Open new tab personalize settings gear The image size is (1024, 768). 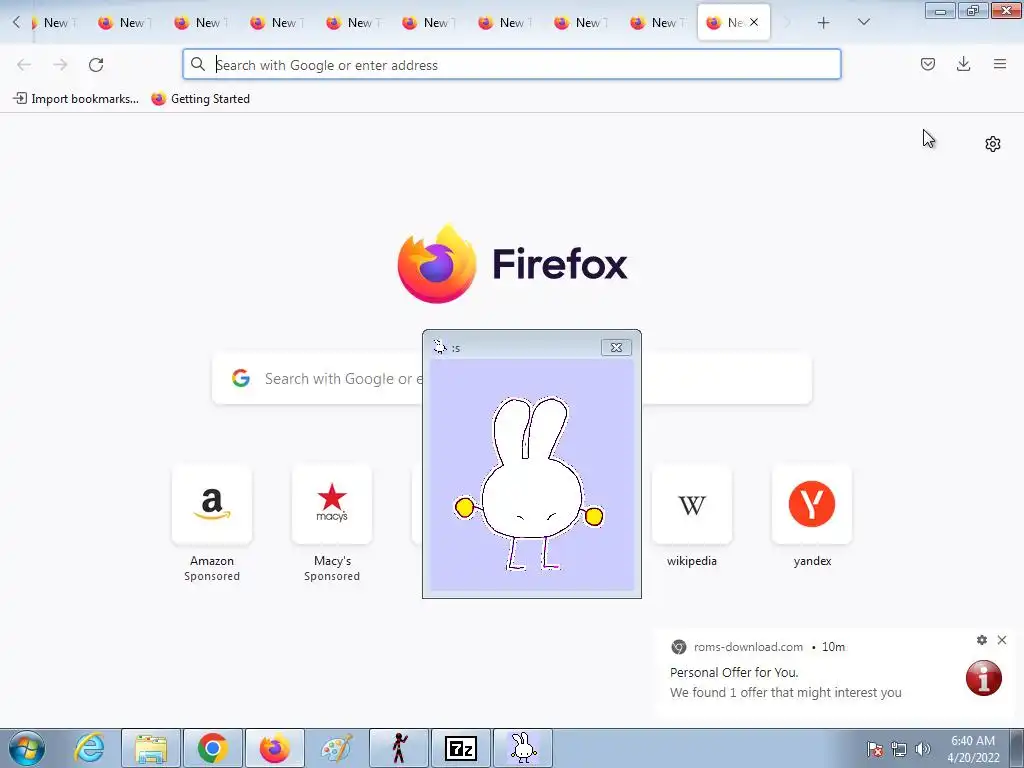[993, 144]
